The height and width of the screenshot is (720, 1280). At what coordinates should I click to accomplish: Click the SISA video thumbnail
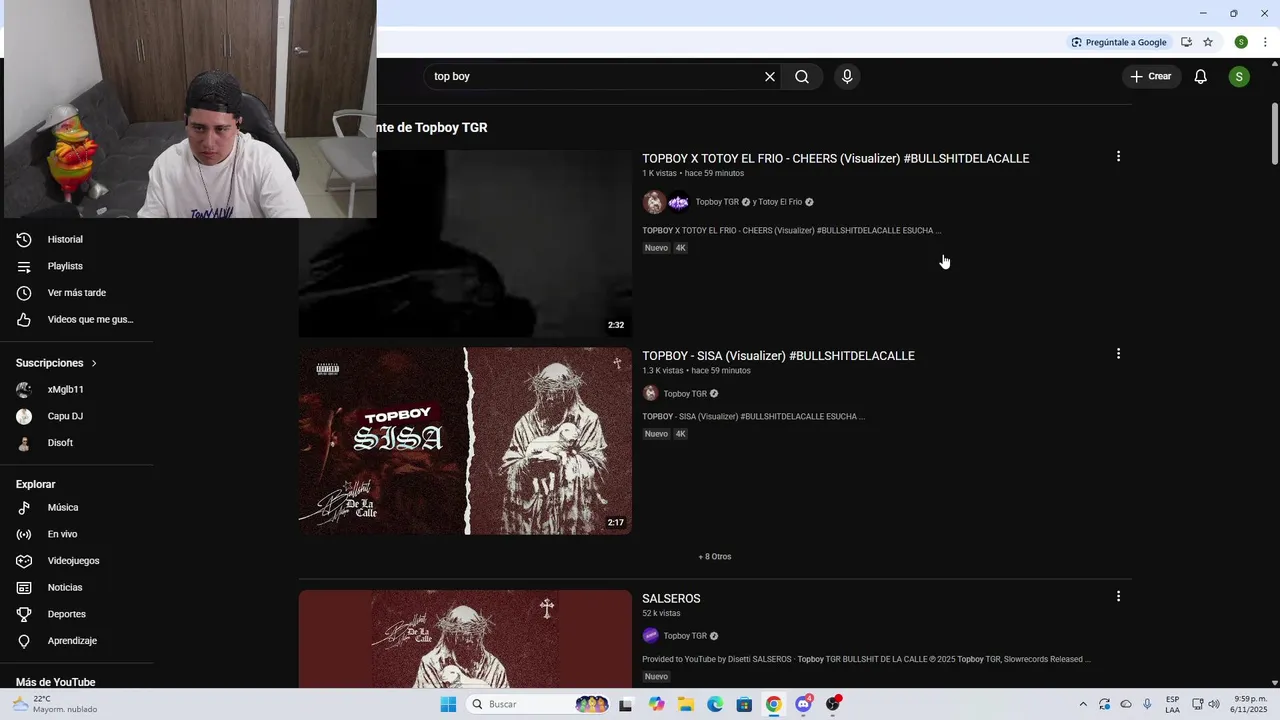coord(465,441)
